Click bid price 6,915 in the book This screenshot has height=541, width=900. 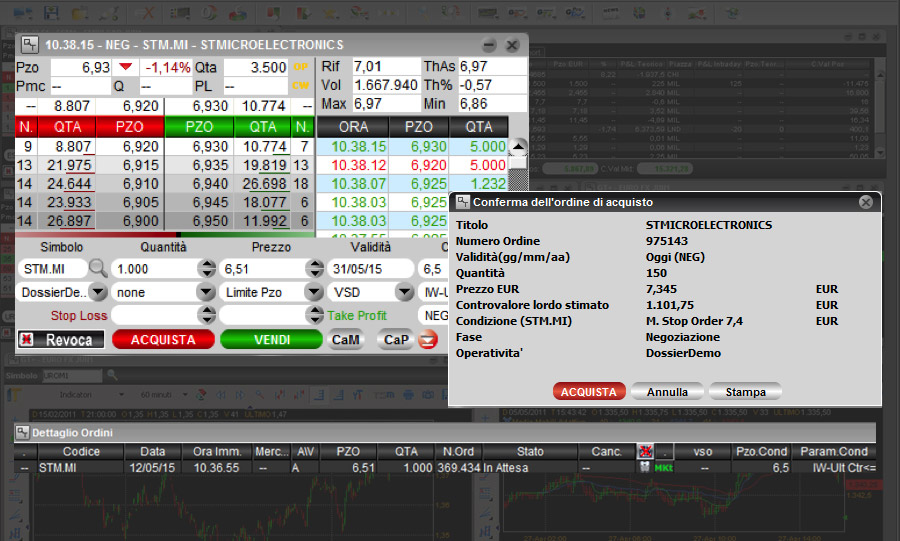pyautogui.click(x=141, y=165)
